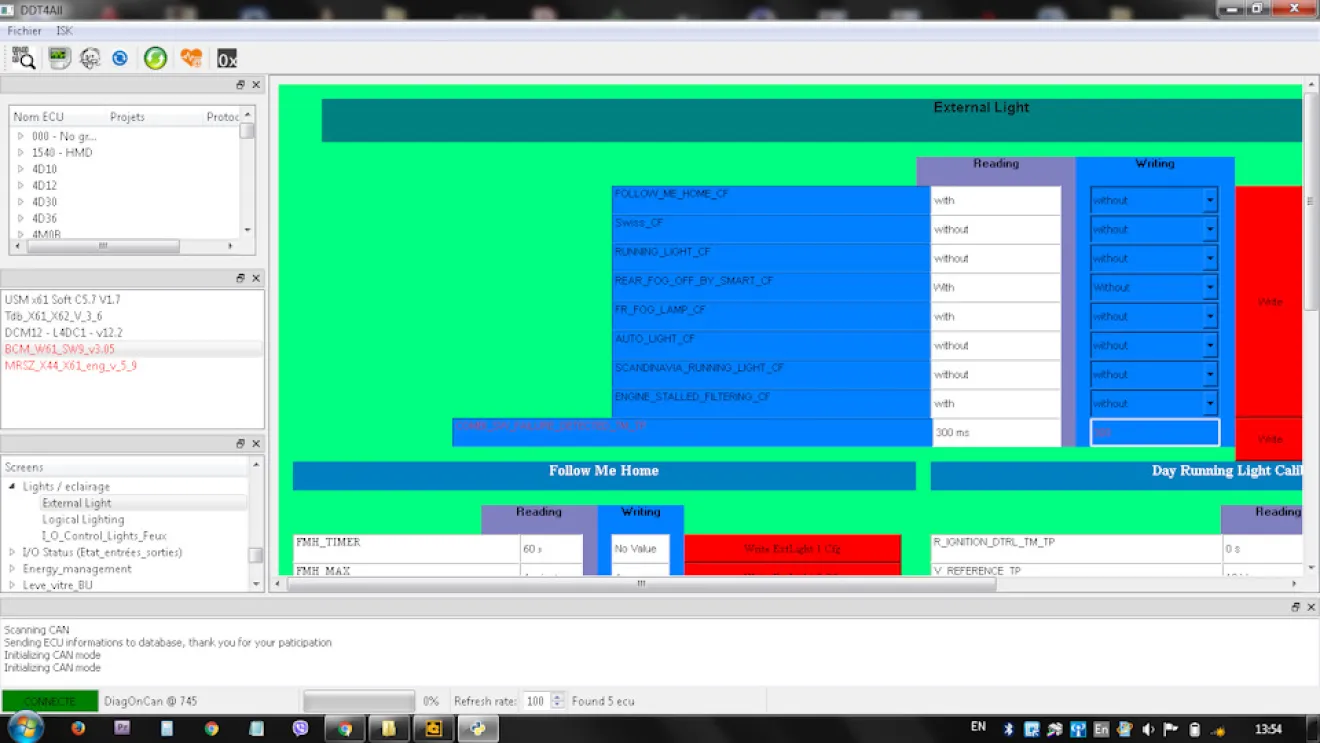Expand the Leve_vitre_BU tree node
The image size is (1320, 743).
coord(12,584)
